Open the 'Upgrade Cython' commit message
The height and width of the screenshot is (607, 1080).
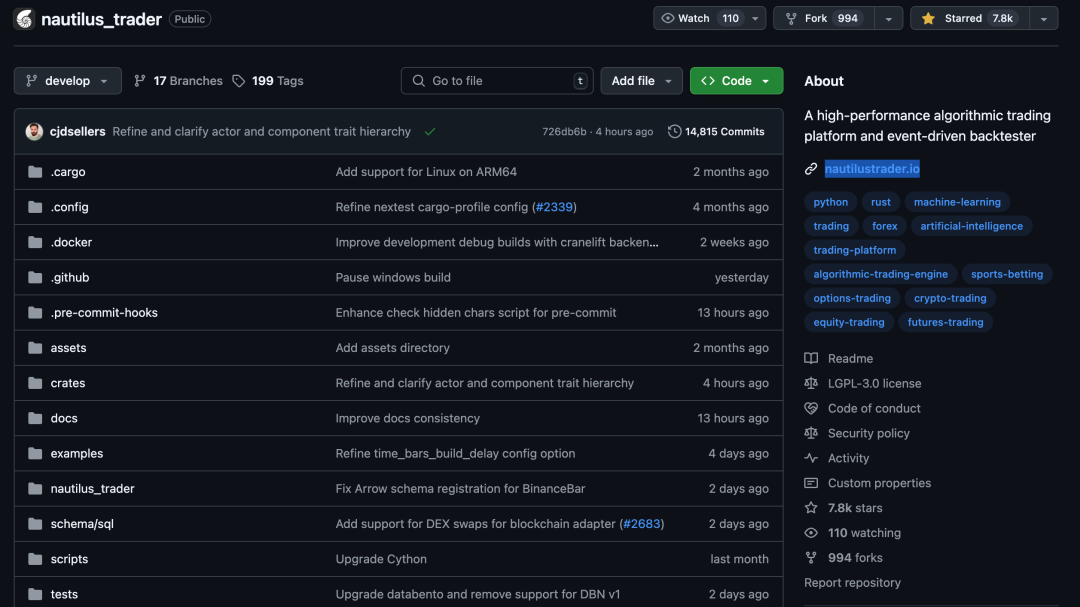pos(381,559)
